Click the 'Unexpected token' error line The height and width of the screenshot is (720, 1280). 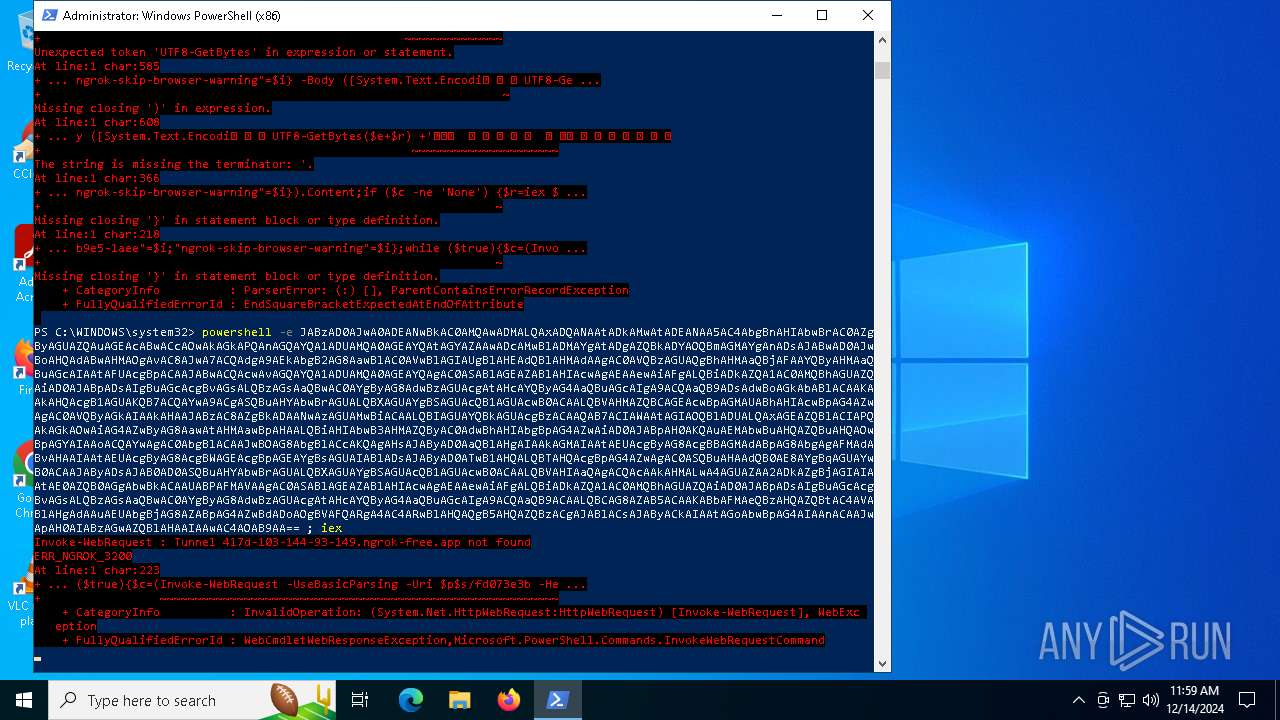point(244,52)
